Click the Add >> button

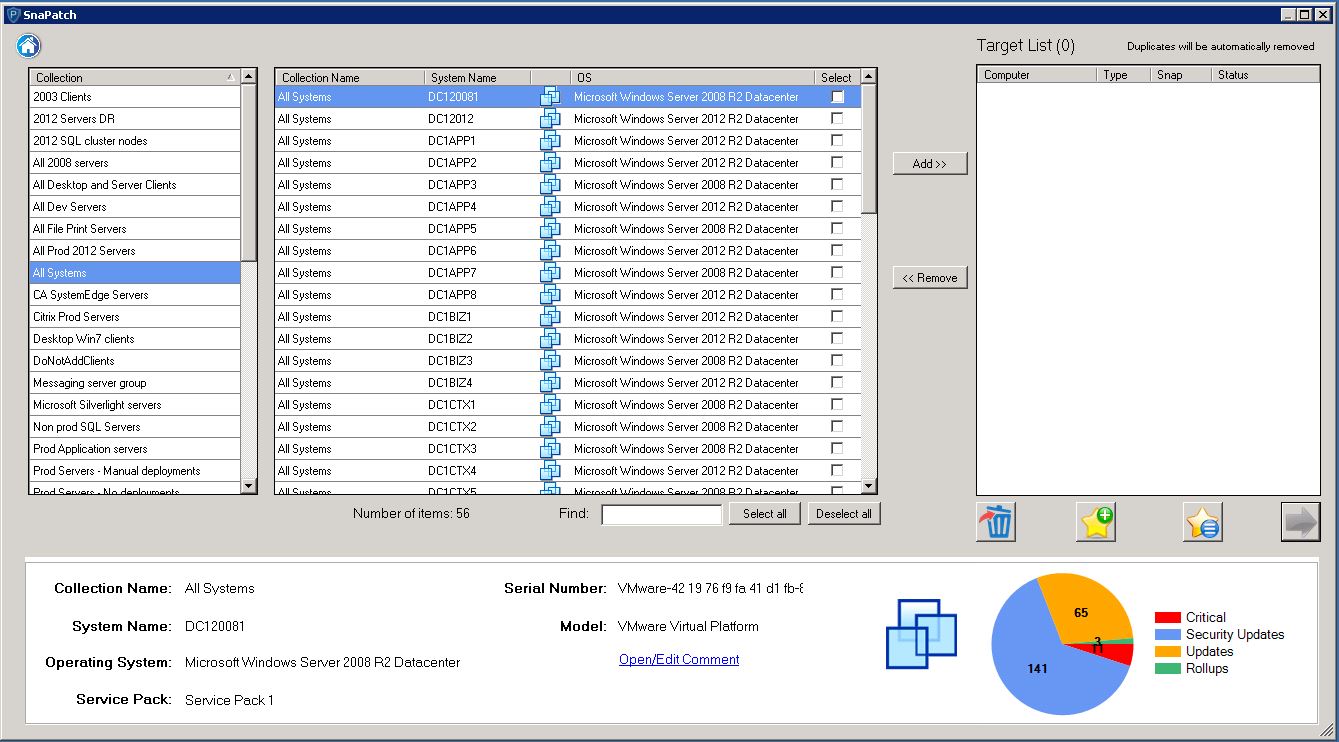click(x=930, y=164)
